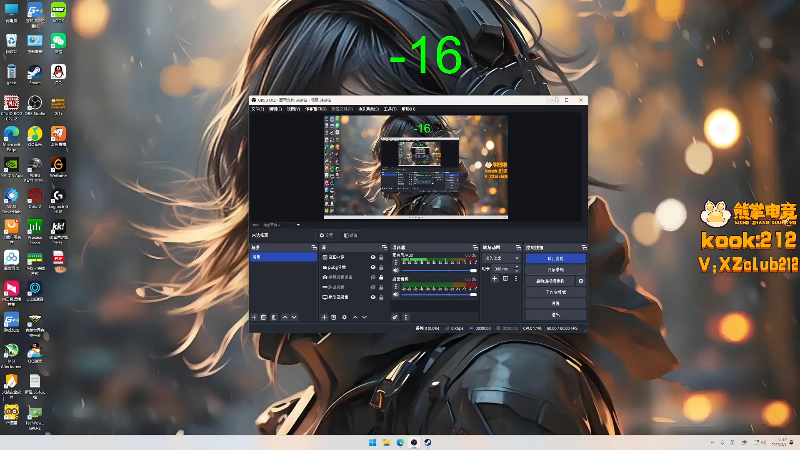Image resolution: width=800 pixels, height=450 pixels.
Task: Open the Scene Collection menu in OBS
Action: click(x=369, y=109)
